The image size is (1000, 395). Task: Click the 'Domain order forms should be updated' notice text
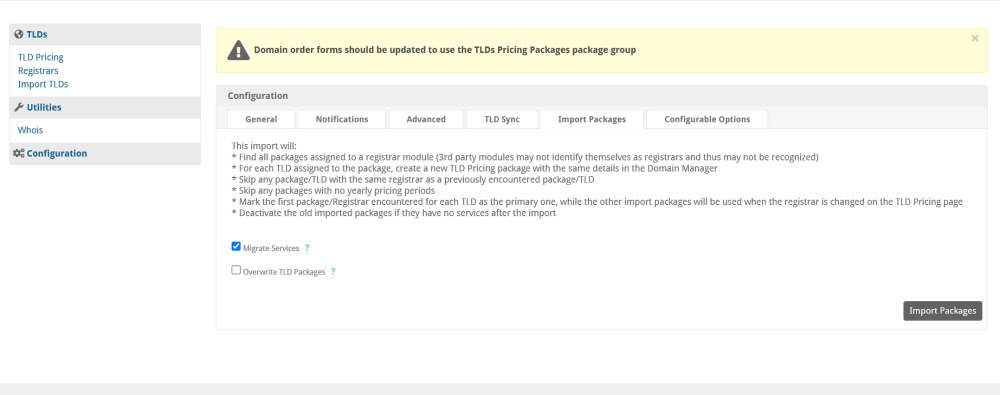(445, 50)
